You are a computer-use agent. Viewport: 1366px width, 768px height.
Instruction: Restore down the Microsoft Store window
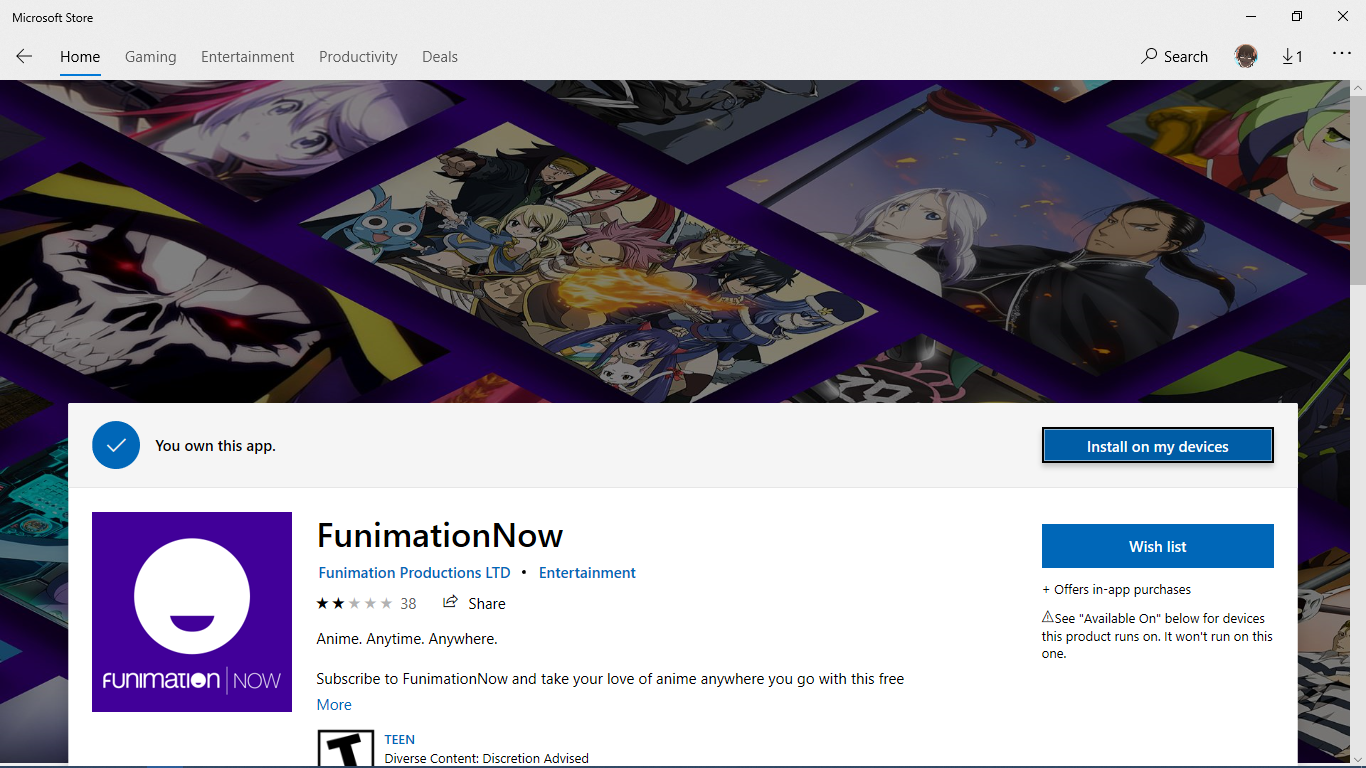(1297, 16)
